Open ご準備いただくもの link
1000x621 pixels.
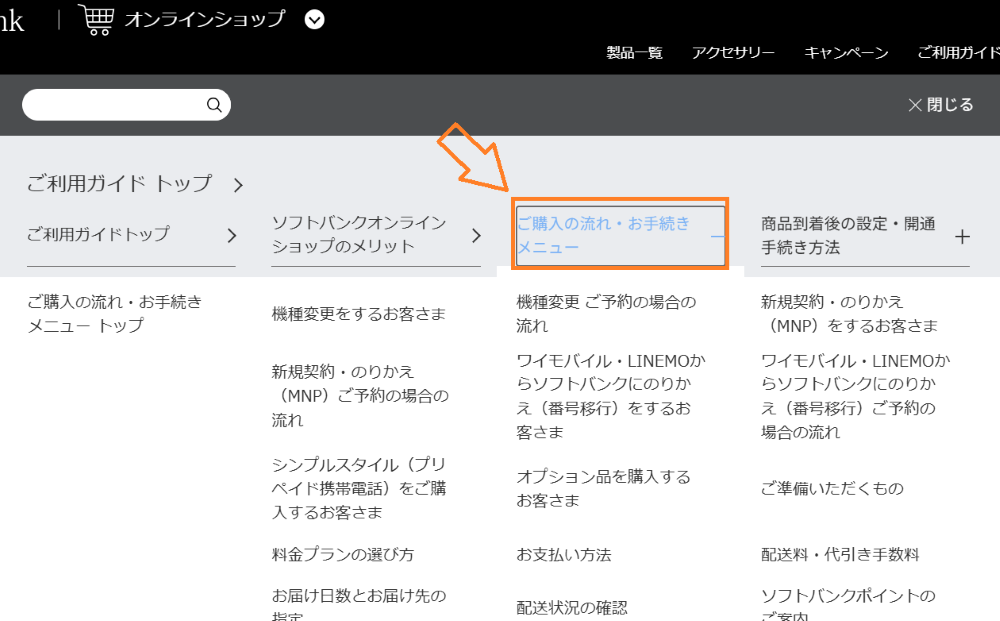coord(832,488)
